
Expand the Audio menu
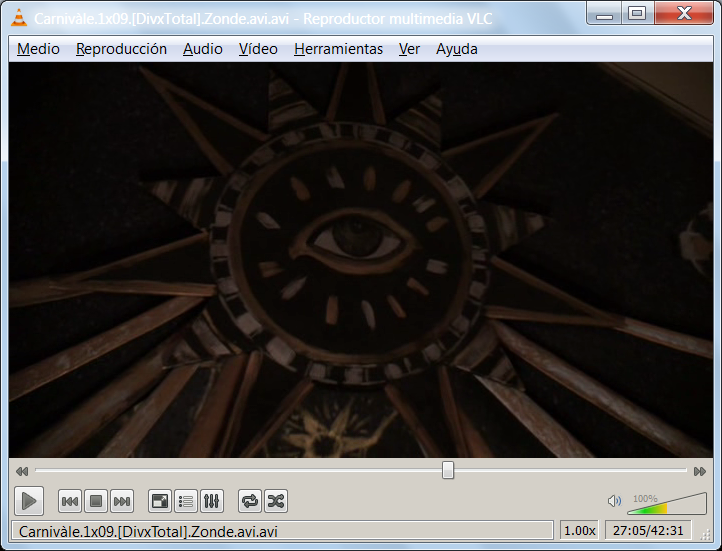(x=203, y=49)
